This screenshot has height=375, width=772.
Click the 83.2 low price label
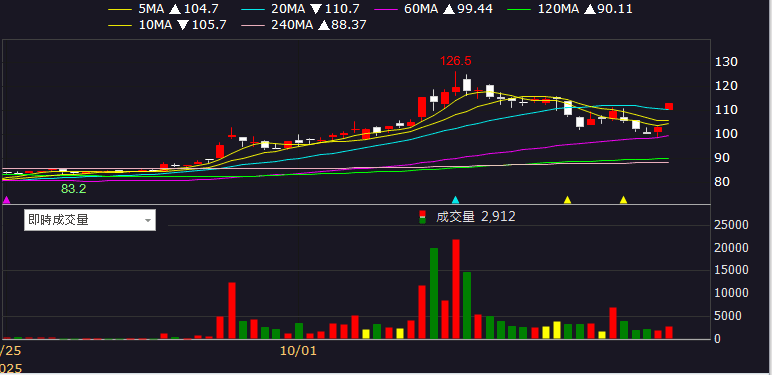(x=73, y=188)
